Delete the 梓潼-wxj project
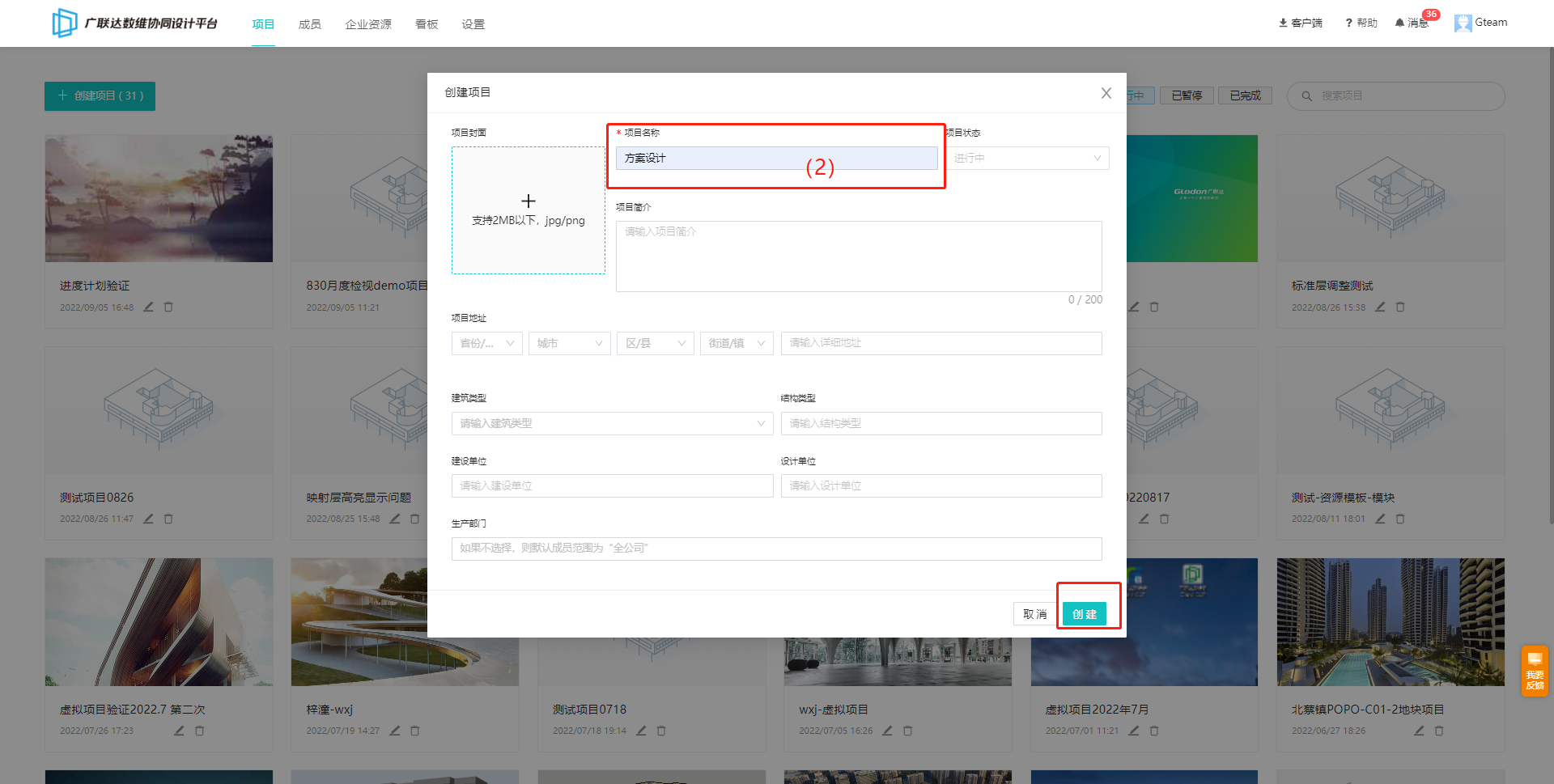The height and width of the screenshot is (784, 1554). (414, 731)
